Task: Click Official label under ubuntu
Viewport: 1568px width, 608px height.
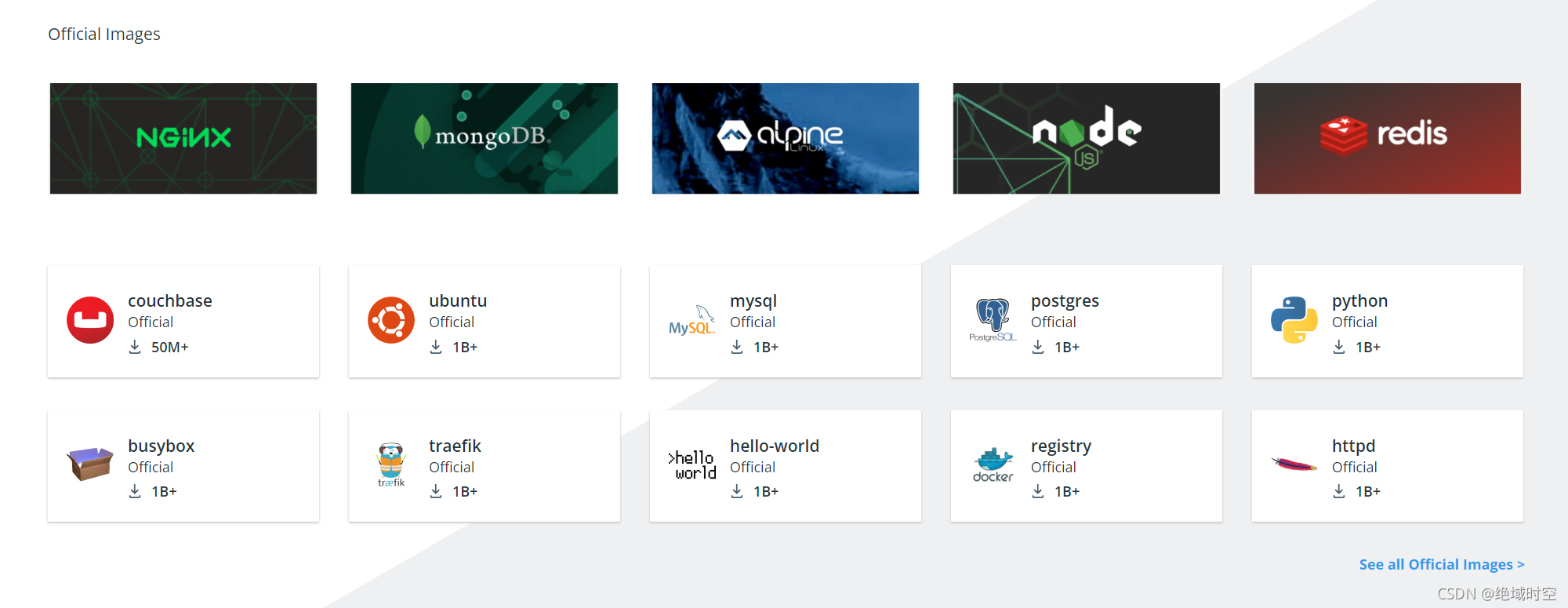Action: click(452, 322)
